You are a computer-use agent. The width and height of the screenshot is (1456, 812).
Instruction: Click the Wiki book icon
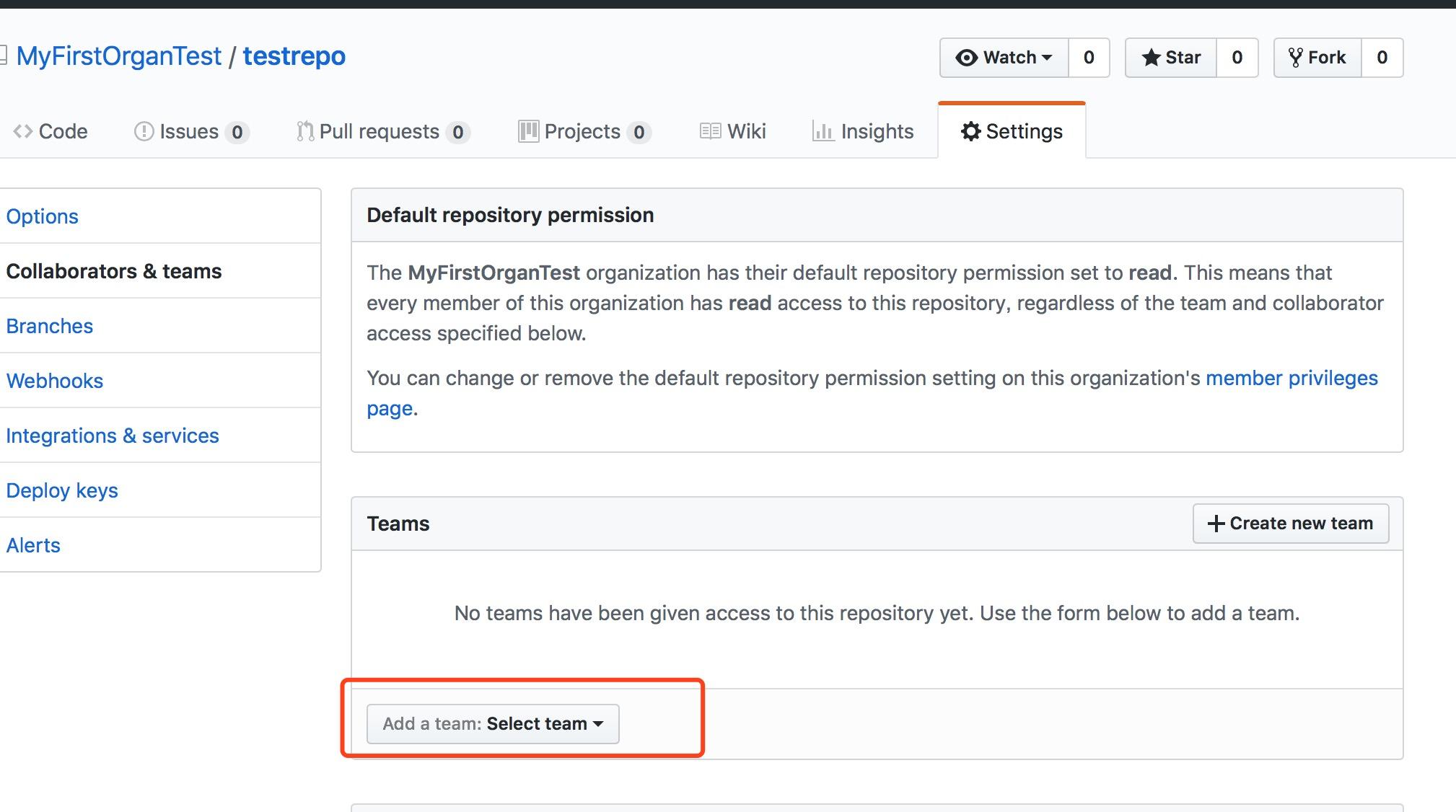click(711, 131)
